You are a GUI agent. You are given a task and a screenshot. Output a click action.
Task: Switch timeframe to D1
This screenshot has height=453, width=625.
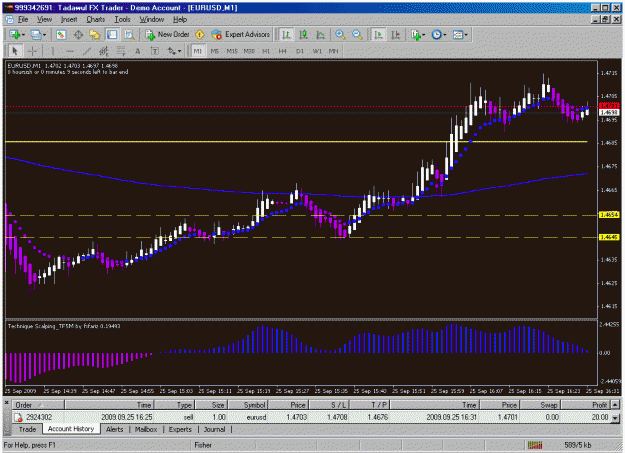click(300, 51)
